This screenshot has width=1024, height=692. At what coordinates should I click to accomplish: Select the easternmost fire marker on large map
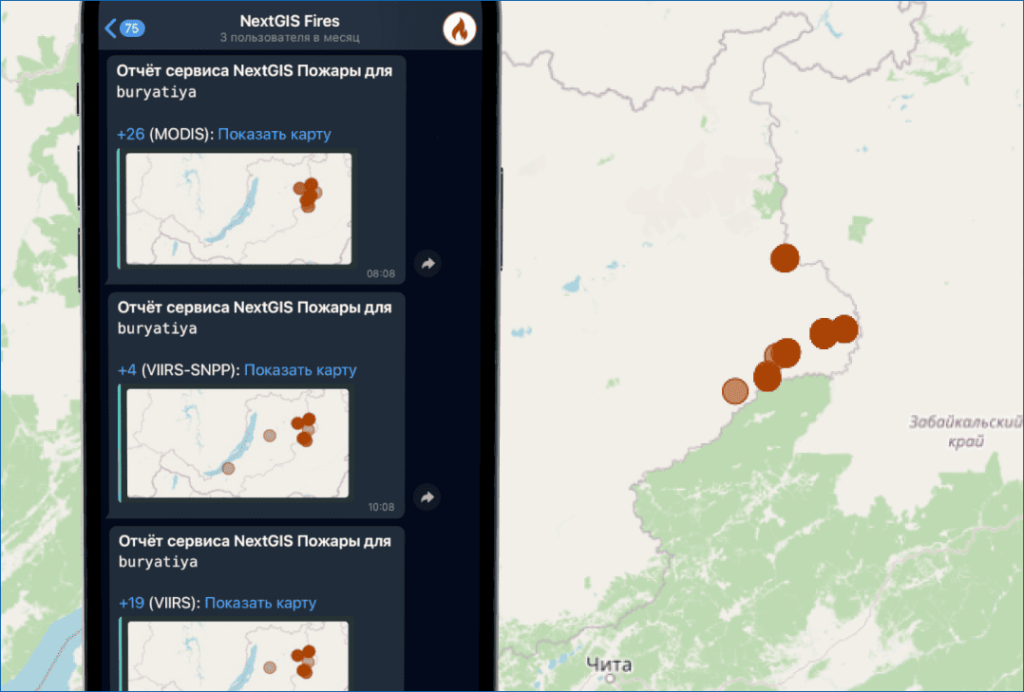(x=844, y=328)
